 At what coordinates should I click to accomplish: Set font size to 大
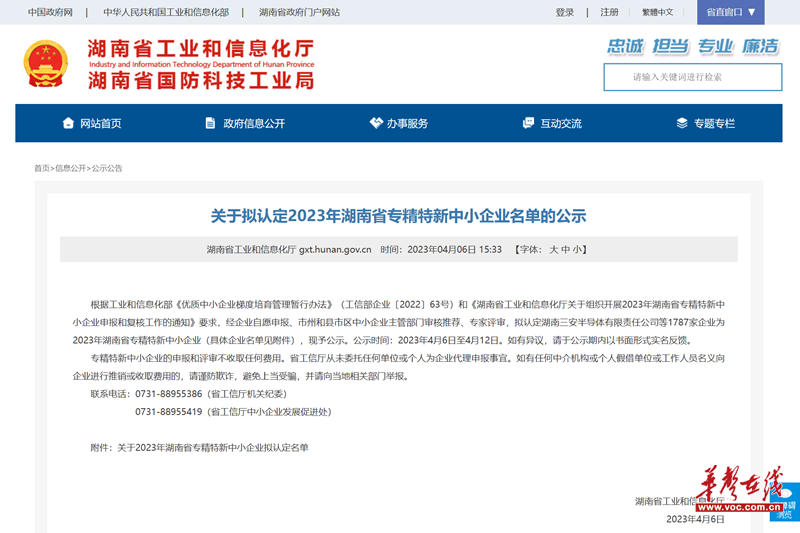554,249
